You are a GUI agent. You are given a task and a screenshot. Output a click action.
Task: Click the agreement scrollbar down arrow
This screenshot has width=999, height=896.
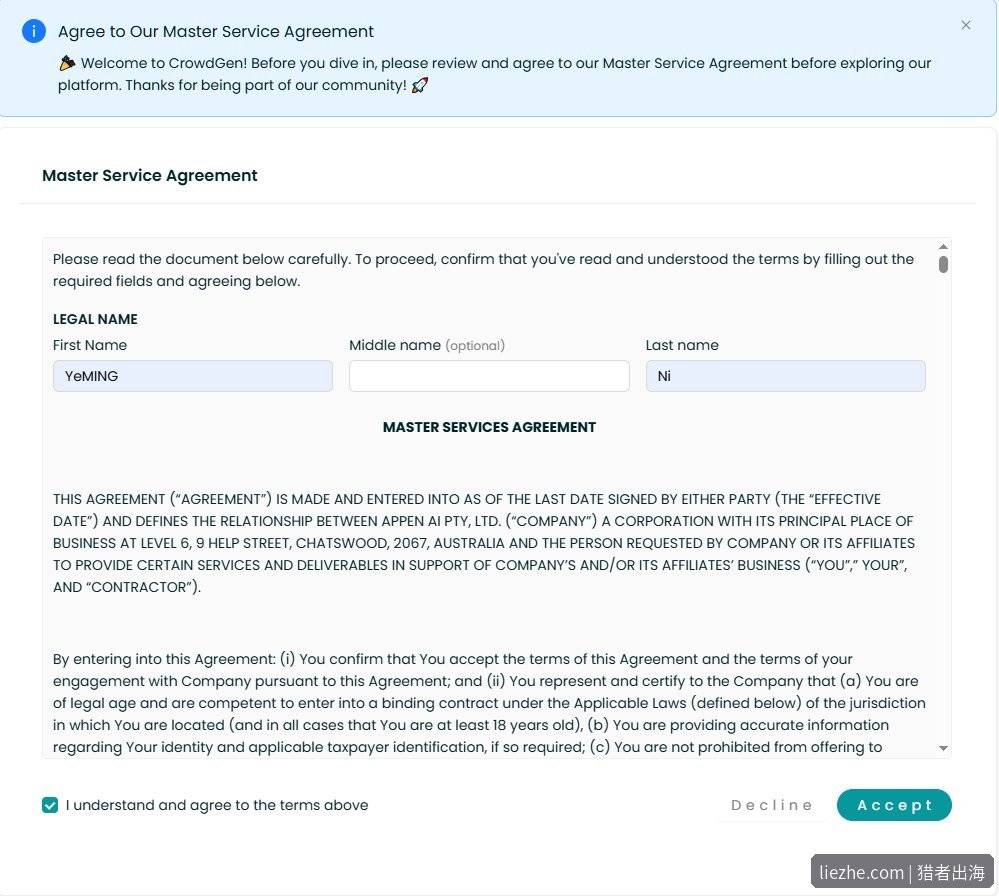tap(944, 748)
